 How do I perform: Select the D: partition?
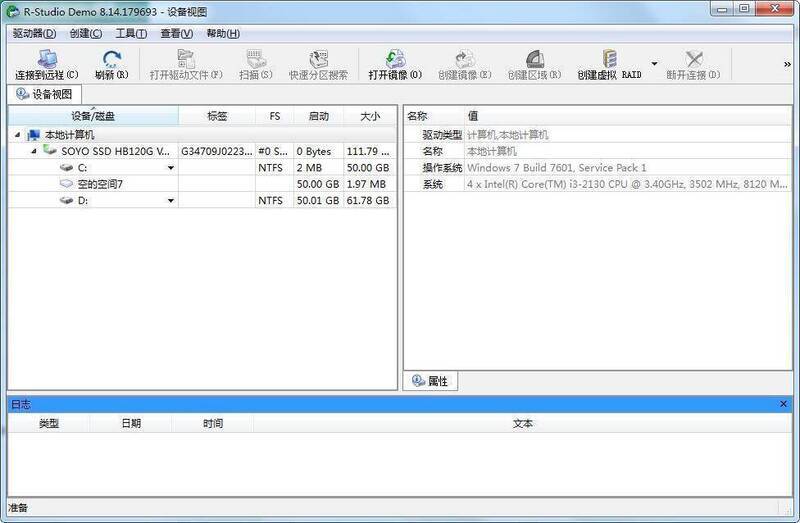(83, 201)
